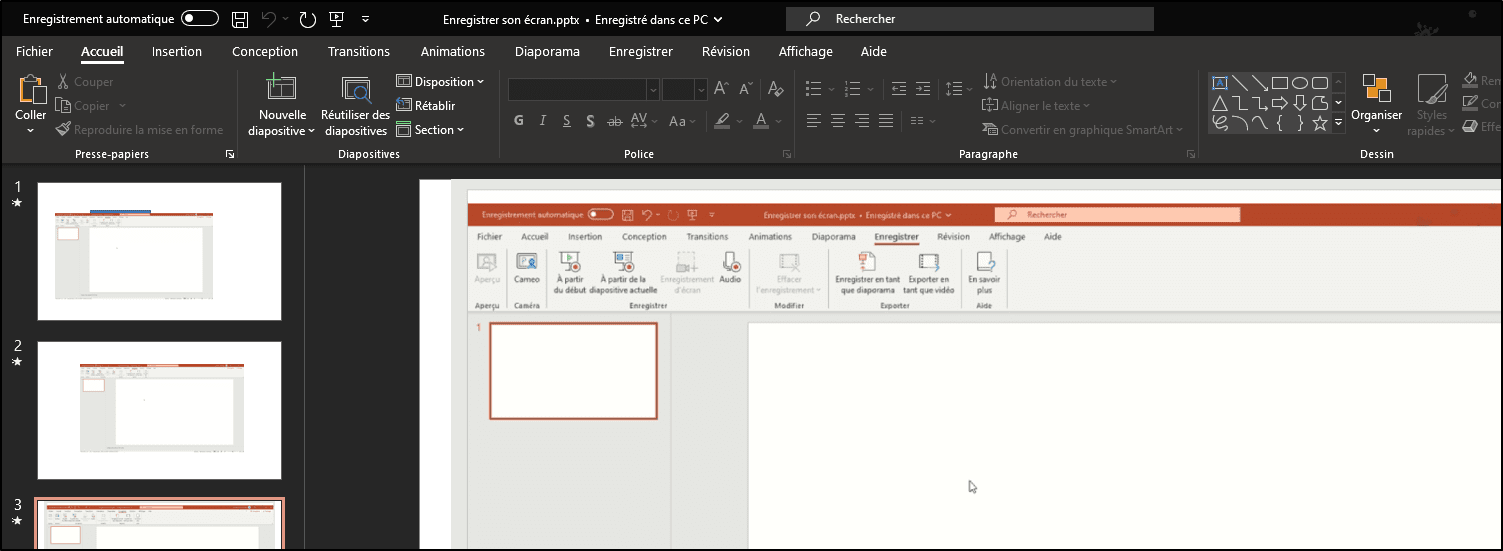Toggle strikethrough ab formatting
1503x551 pixels.
tap(615, 121)
